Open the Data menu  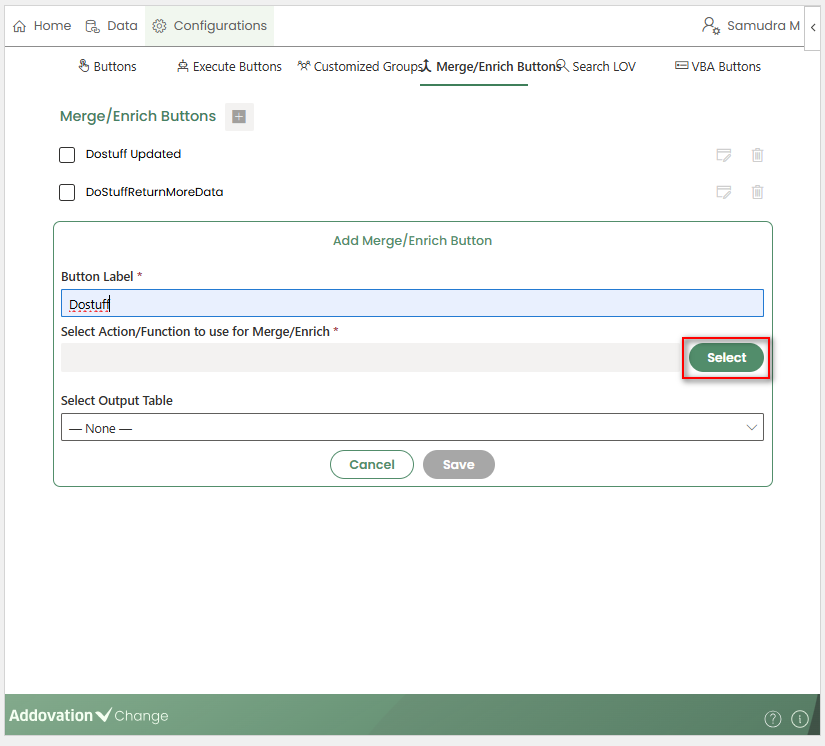click(111, 26)
